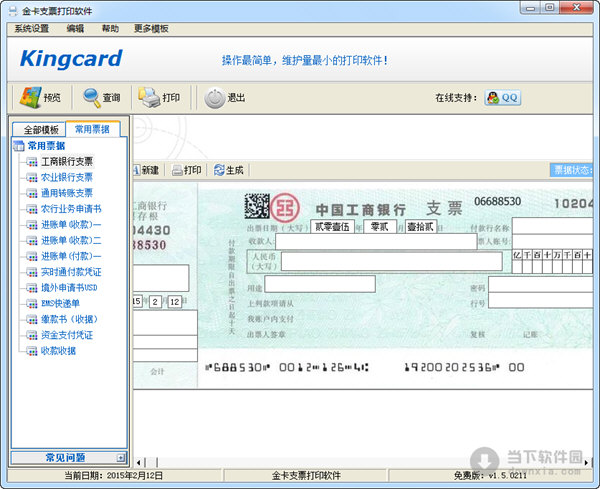
Task: Click the 人民币(大写) amount field
Action: (x=391, y=261)
